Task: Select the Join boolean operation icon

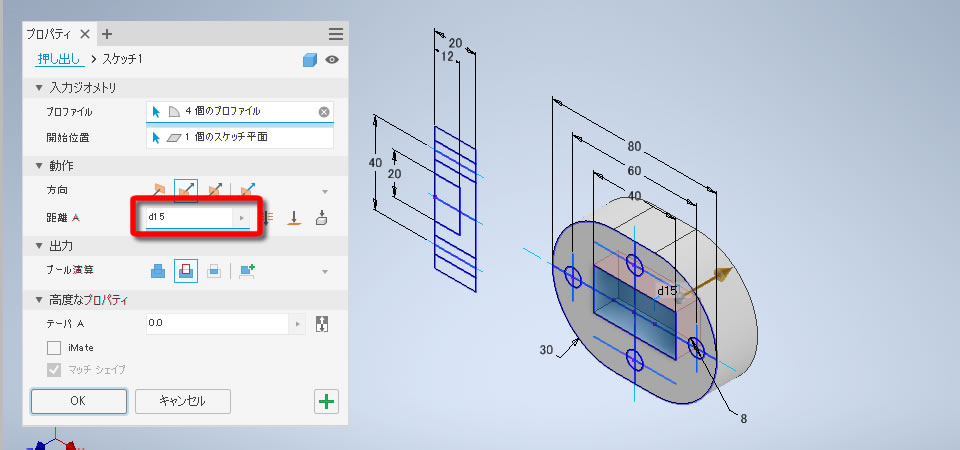Action: (x=158, y=270)
